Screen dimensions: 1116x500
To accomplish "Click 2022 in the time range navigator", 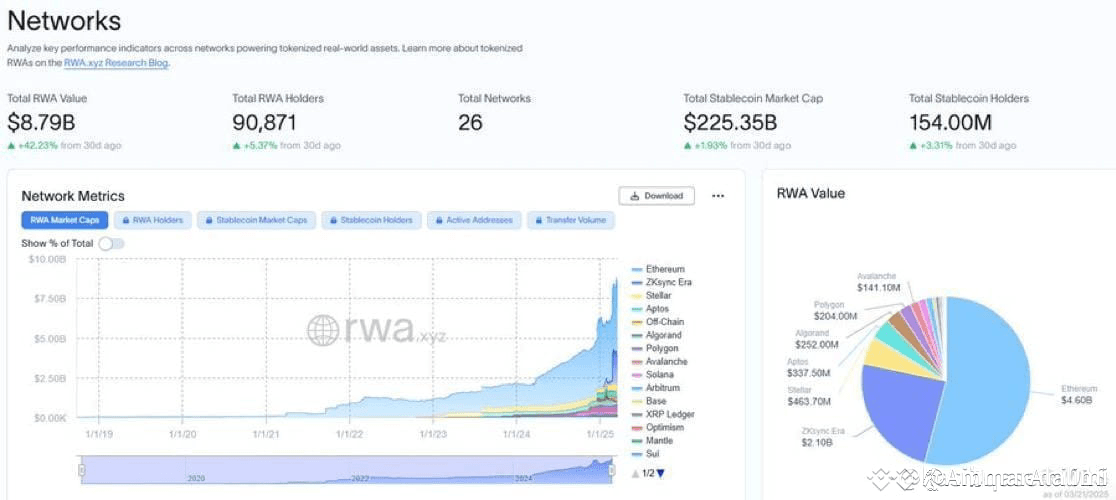I will tap(360, 479).
